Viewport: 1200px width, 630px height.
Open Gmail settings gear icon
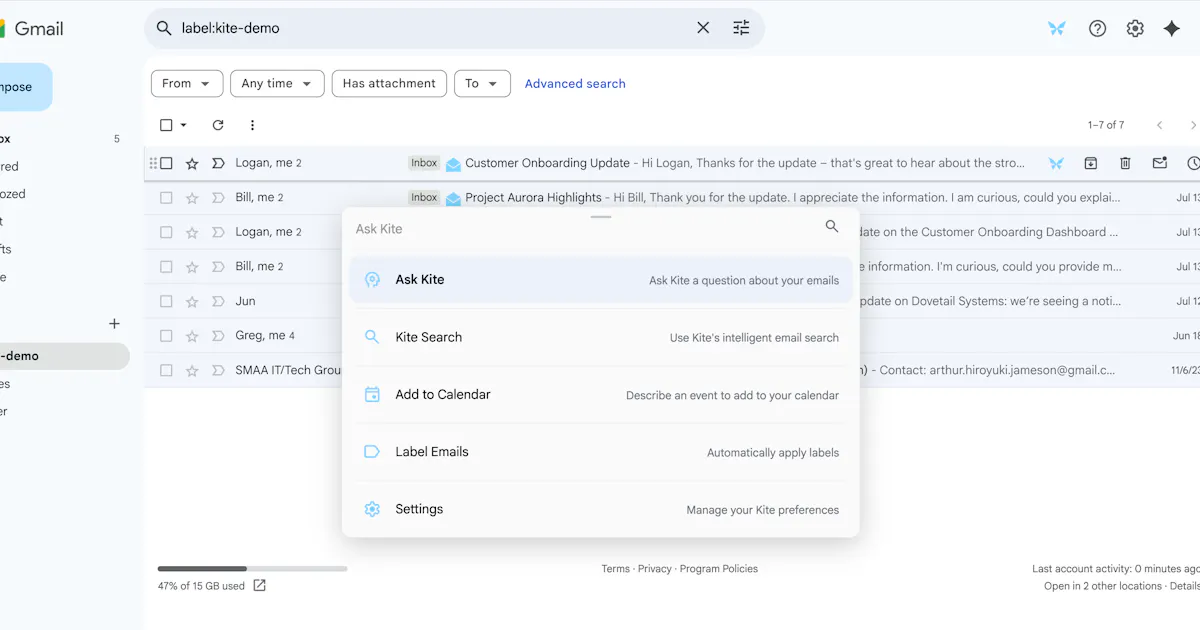[1135, 29]
